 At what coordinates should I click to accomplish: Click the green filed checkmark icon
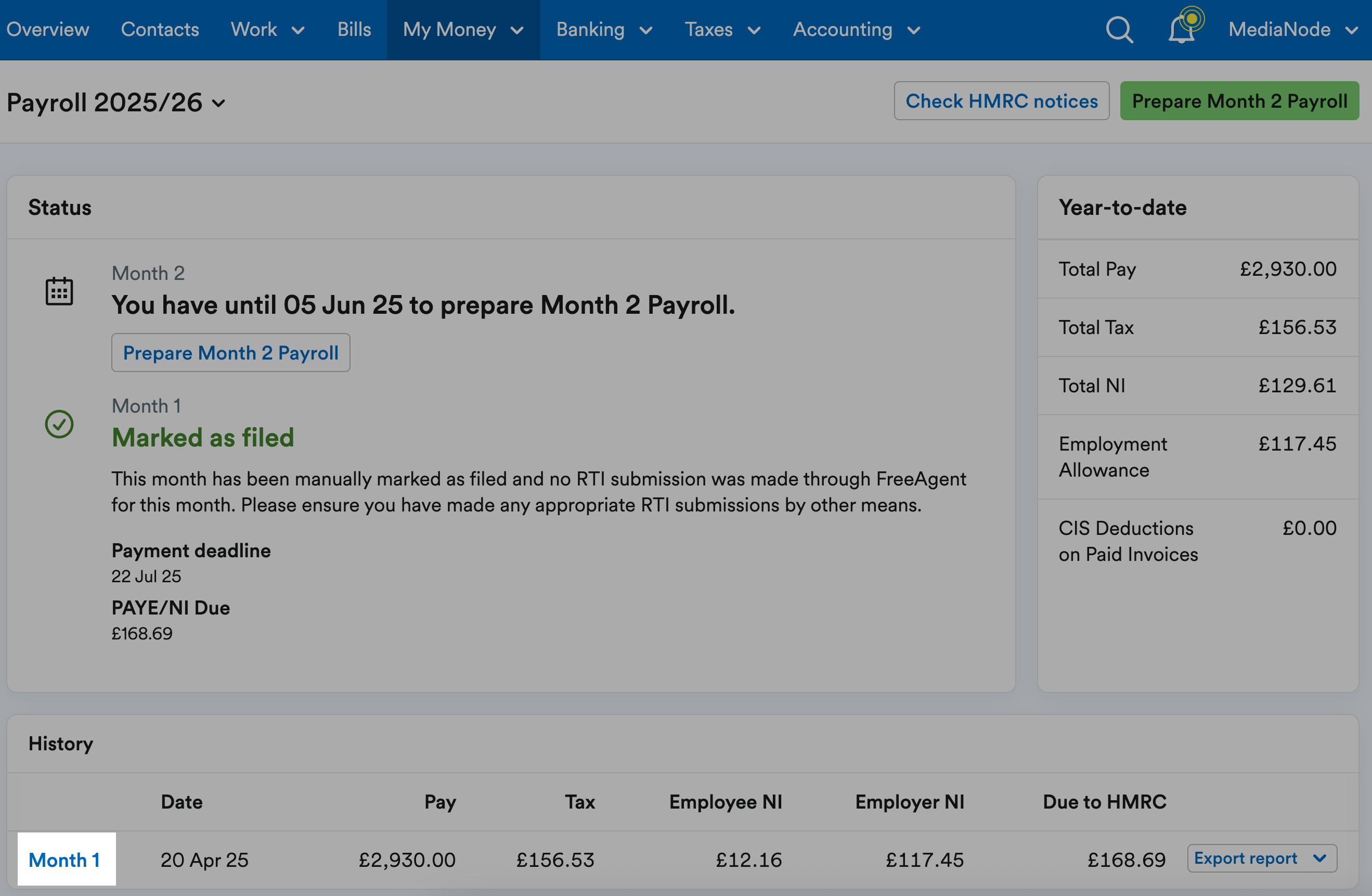(x=59, y=424)
